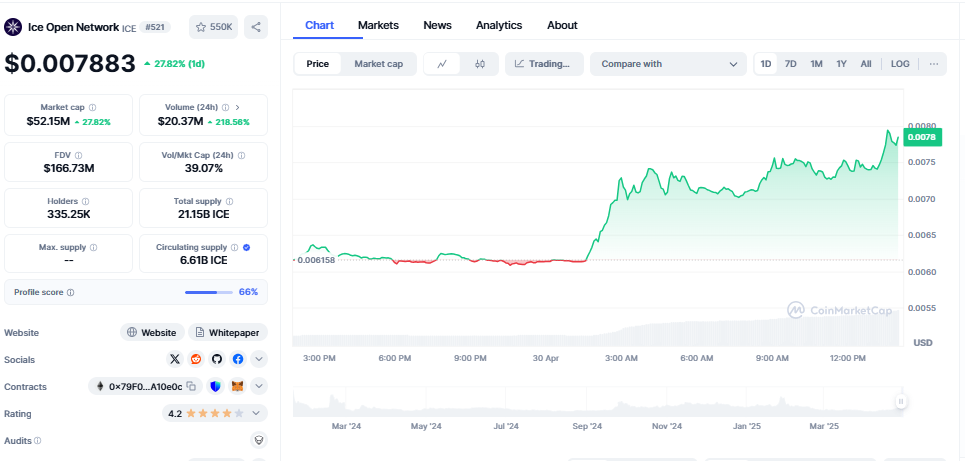Screen dimensions: 965x461
Task: Open the X (Twitter) social link
Action: pyautogui.click(x=175, y=359)
